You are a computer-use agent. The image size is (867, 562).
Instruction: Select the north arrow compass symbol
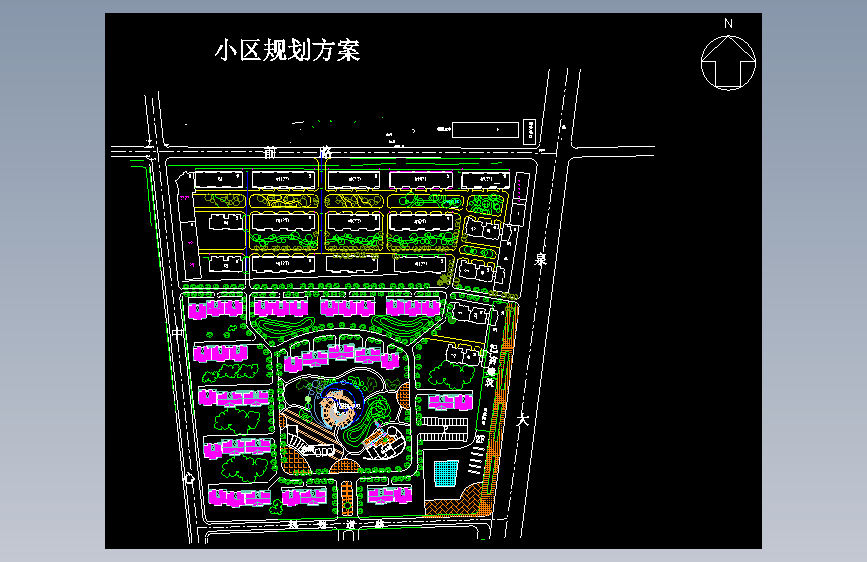(728, 63)
